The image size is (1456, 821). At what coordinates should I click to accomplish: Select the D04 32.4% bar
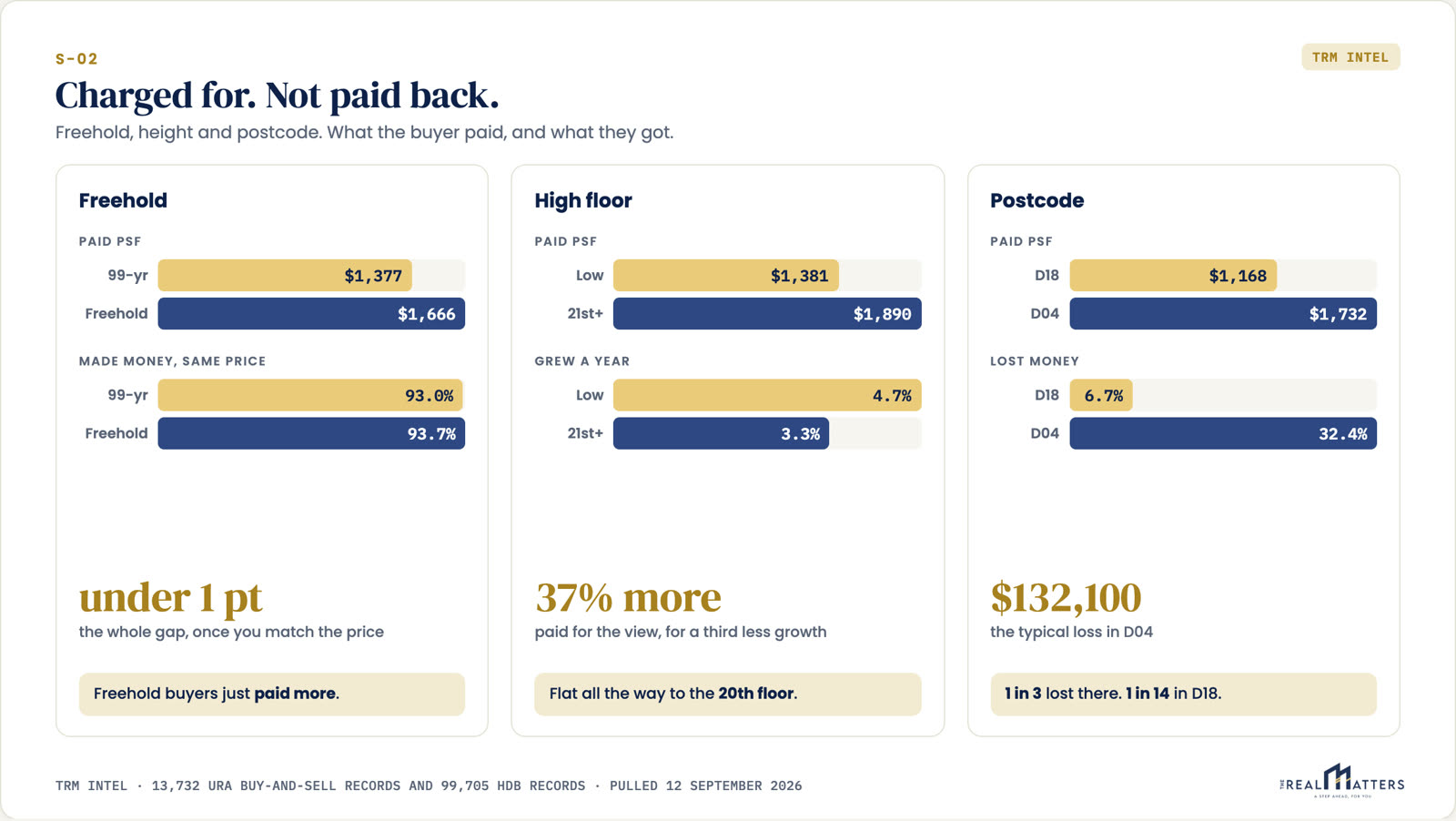point(1223,433)
